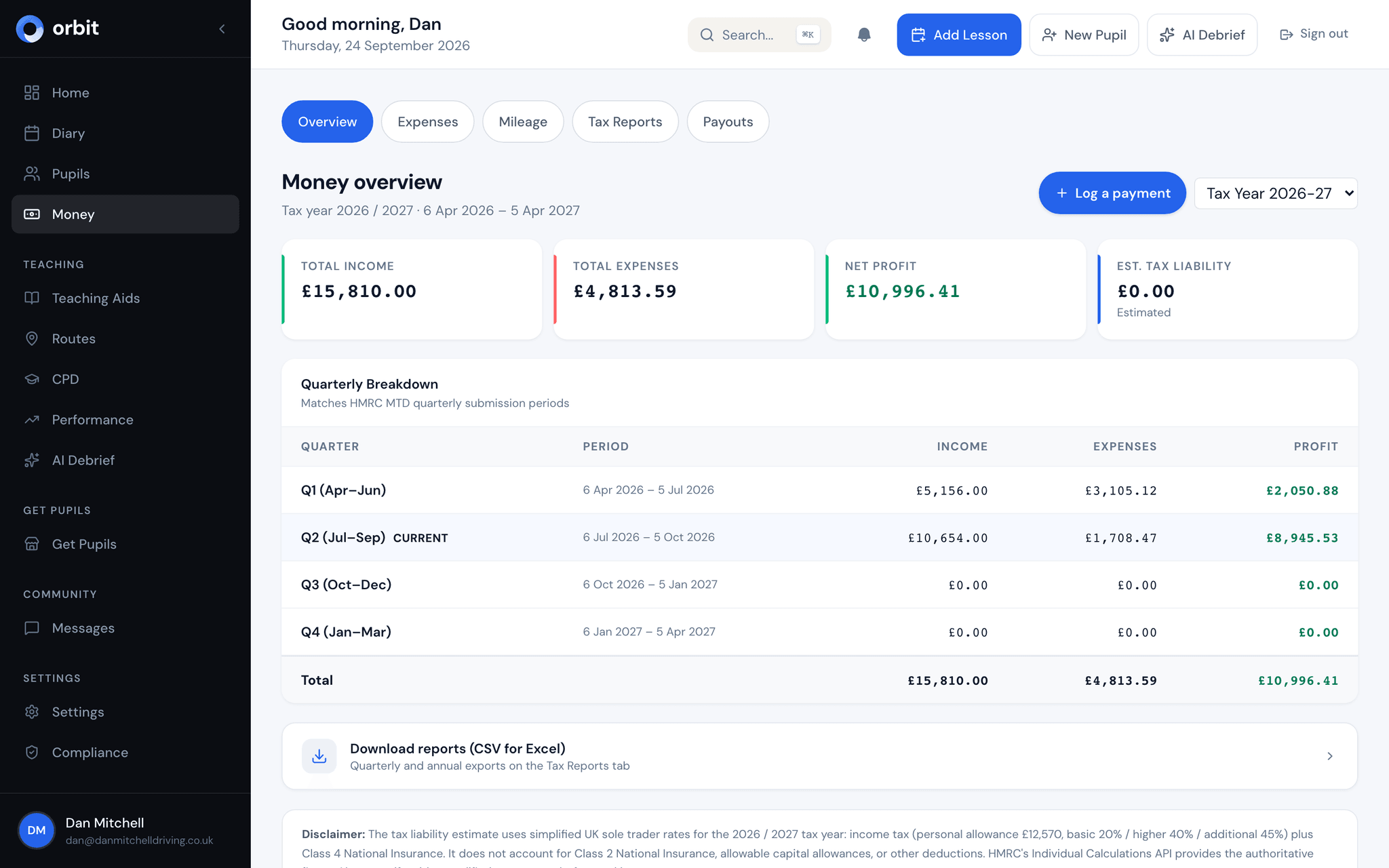Click the Total Income card £15,810.00
The width and height of the screenshot is (1389, 868).
coord(412,290)
